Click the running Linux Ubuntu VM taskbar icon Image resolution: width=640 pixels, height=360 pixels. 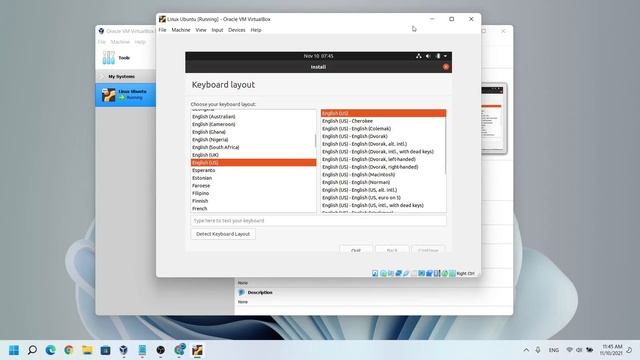[197, 350]
